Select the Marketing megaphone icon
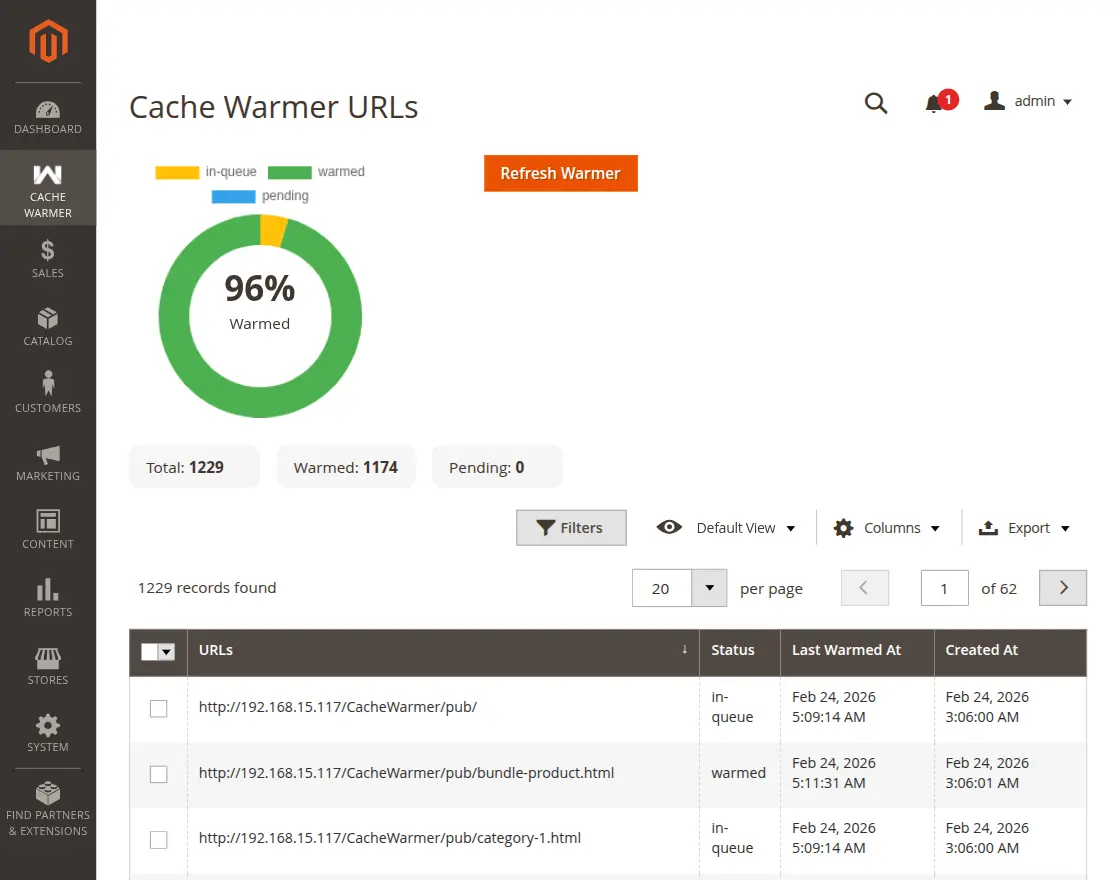1120x880 pixels. click(x=47, y=455)
